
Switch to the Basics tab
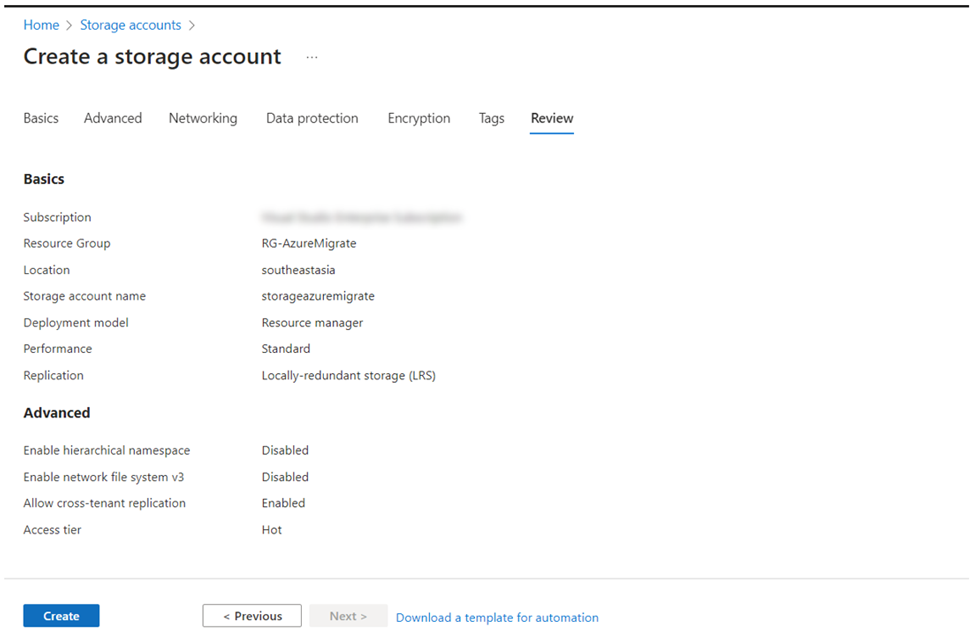41,118
